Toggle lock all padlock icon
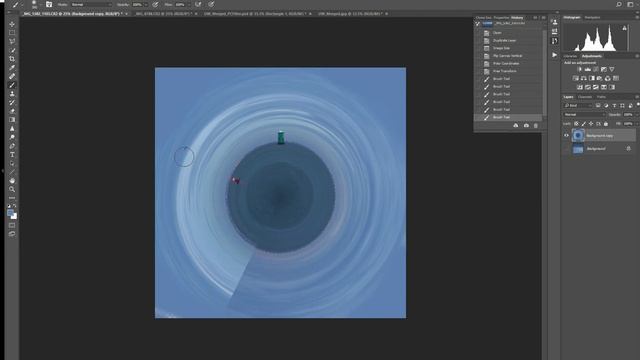Screen dimensions: 640x360 click(606, 124)
